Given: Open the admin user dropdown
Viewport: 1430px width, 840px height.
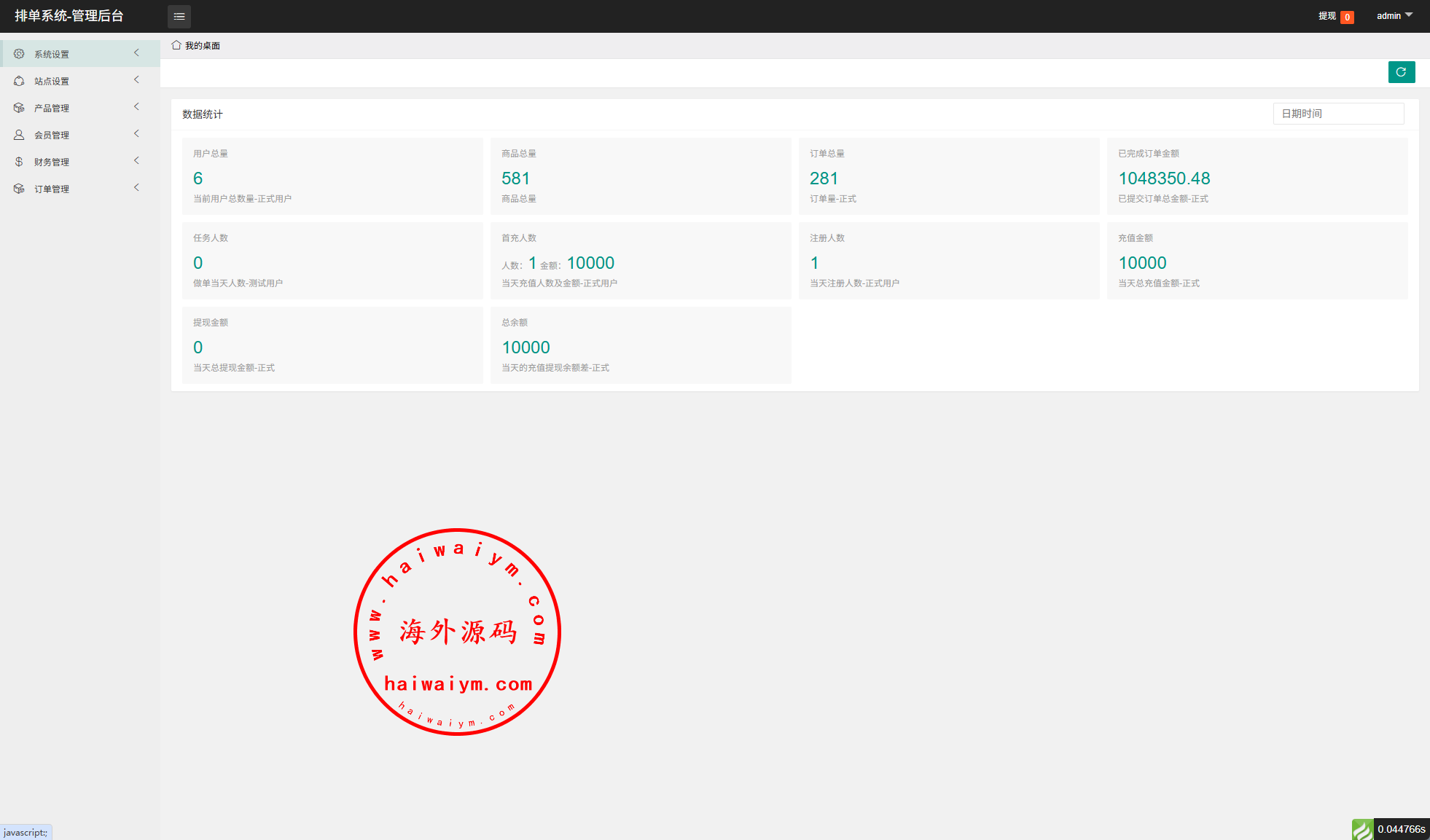Looking at the screenshot, I should 1394,16.
